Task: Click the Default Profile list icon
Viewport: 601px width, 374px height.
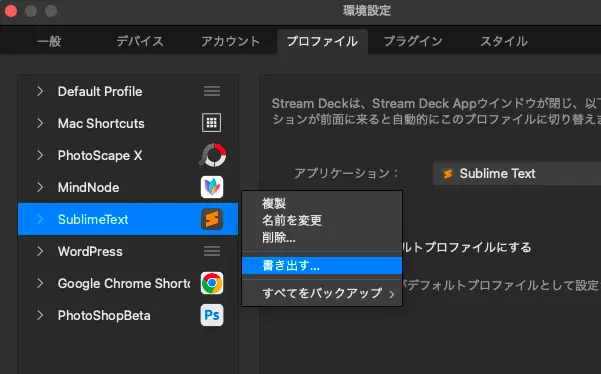Action: click(212, 91)
